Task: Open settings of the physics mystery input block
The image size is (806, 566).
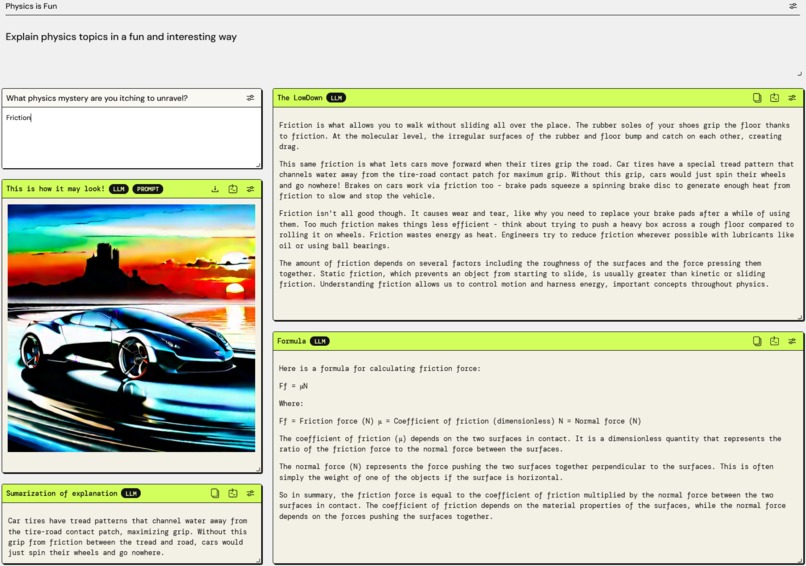Action: click(x=250, y=98)
